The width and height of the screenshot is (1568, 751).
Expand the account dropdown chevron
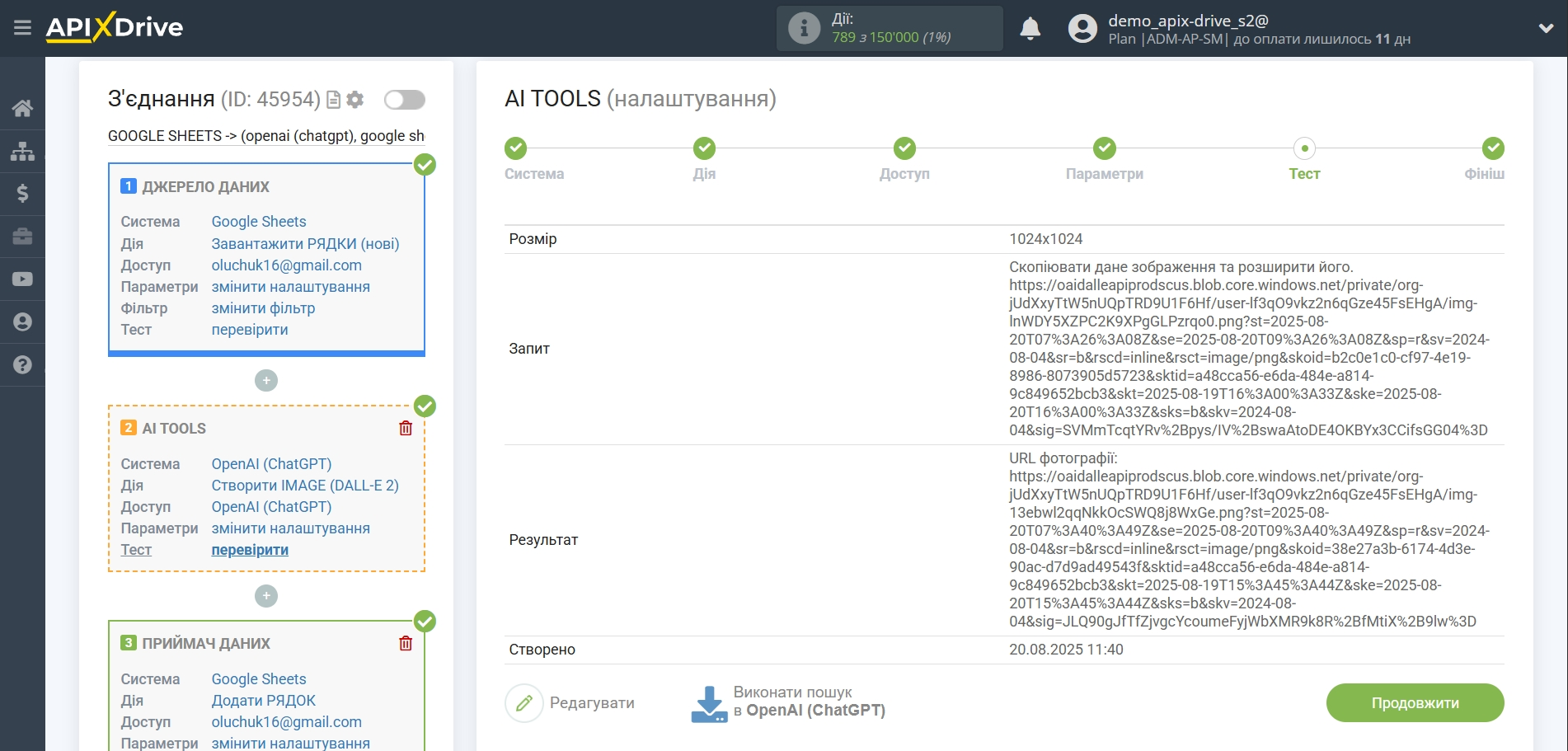coord(1546,28)
